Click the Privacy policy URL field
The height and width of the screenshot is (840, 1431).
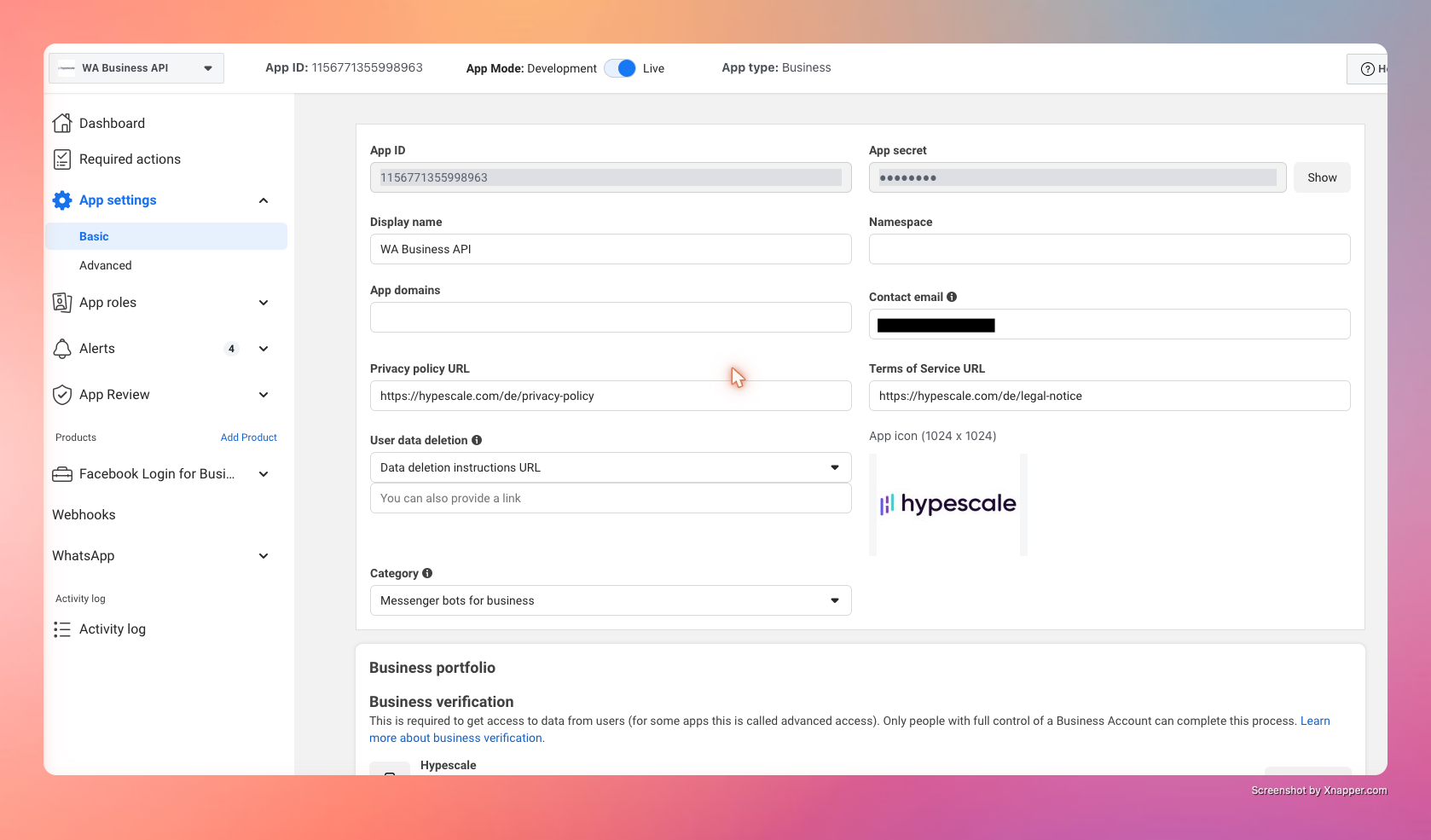pos(611,396)
